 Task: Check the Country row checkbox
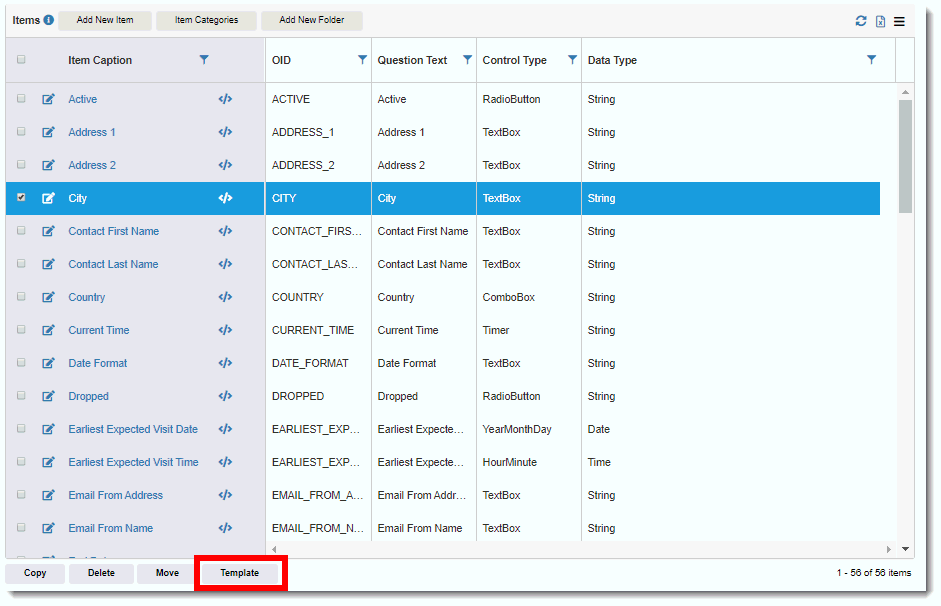21,296
